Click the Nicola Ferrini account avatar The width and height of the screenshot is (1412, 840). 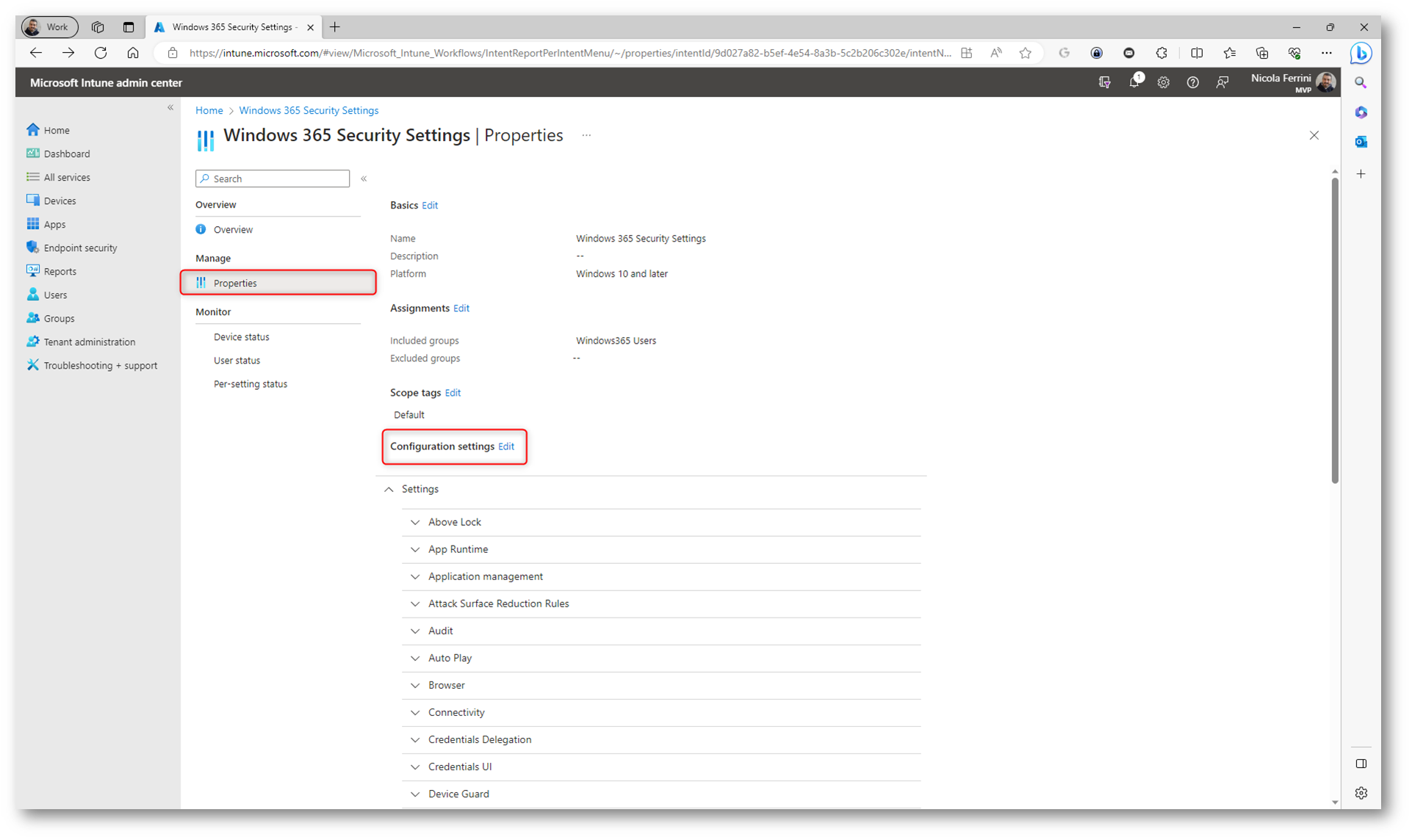click(x=1326, y=82)
